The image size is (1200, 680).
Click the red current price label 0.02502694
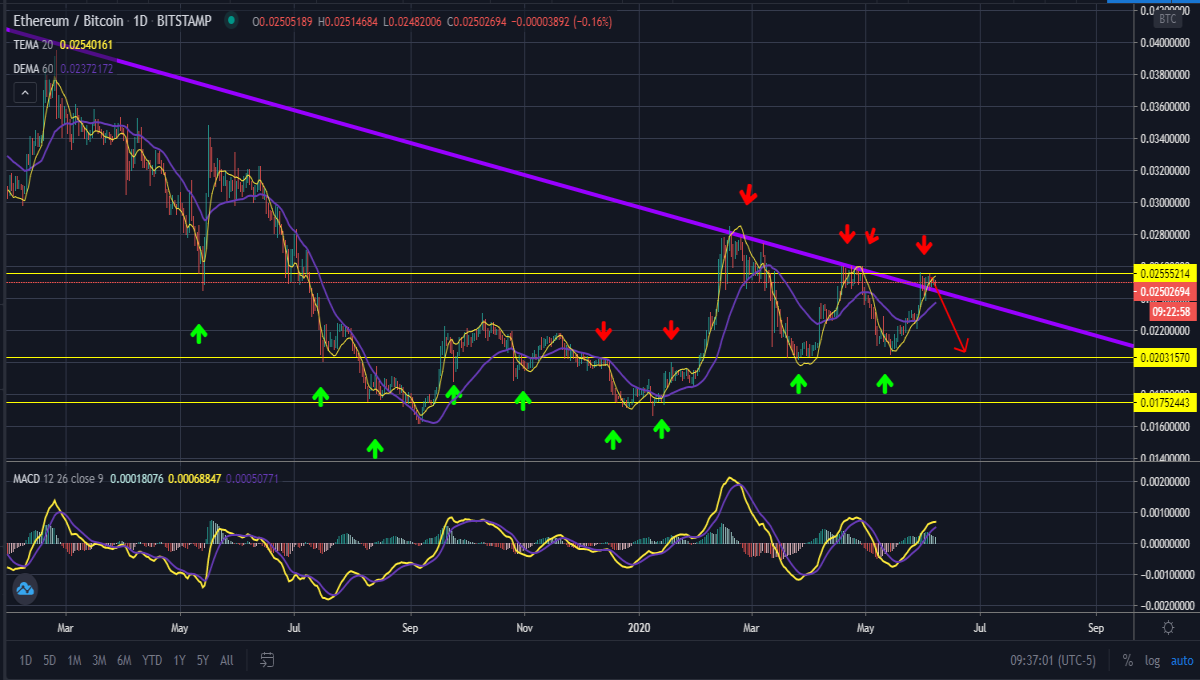1165,291
